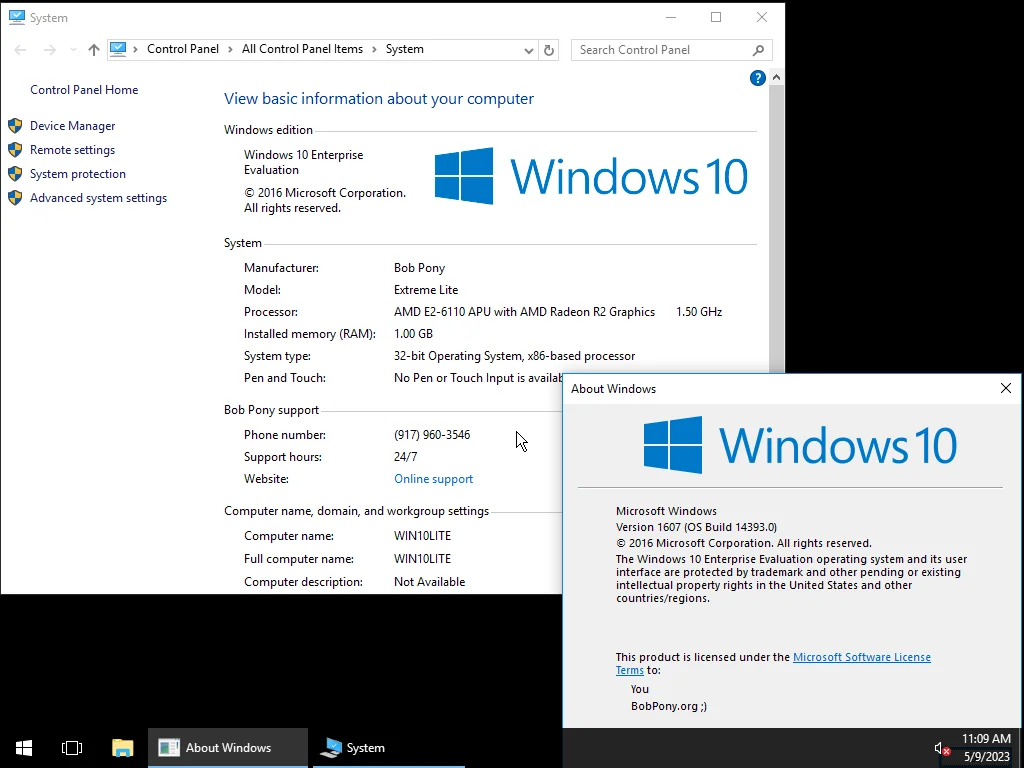
Task: Click the Windows 10 logo in About dialog
Action: [x=800, y=445]
